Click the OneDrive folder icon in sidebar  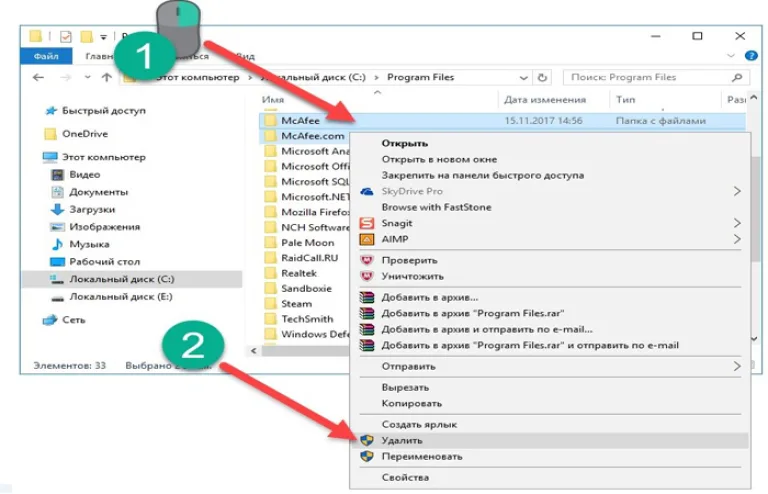(x=50, y=134)
